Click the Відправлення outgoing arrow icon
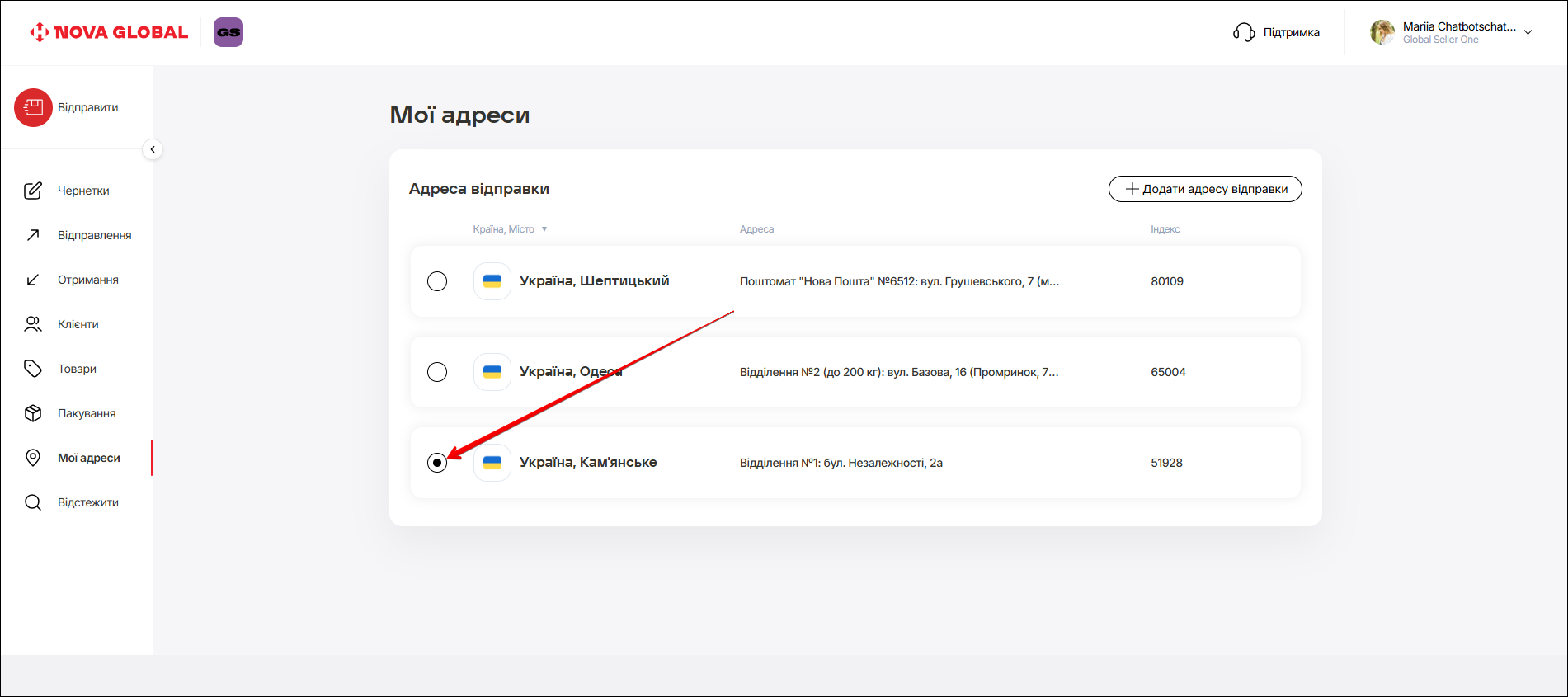This screenshot has width=1568, height=697. click(33, 235)
